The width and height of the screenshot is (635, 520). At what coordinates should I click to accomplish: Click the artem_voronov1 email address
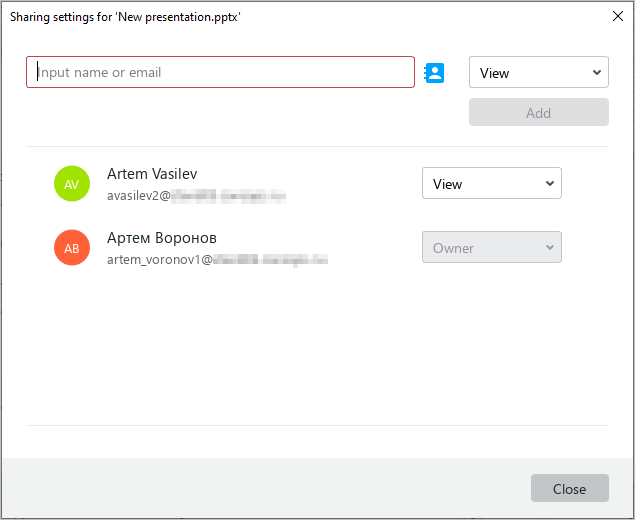tap(217, 260)
